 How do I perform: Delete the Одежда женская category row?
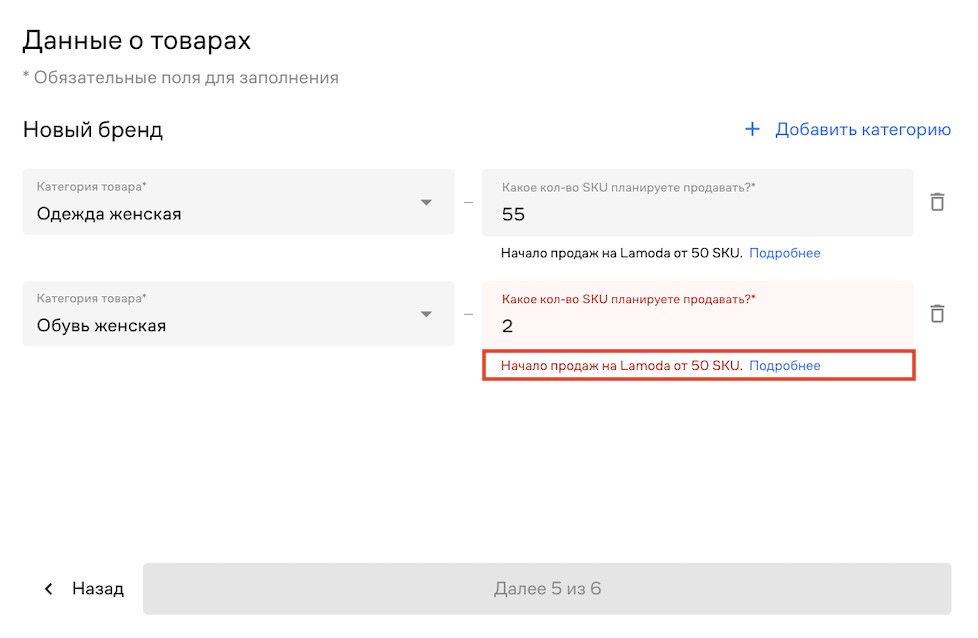pyautogui.click(x=937, y=202)
